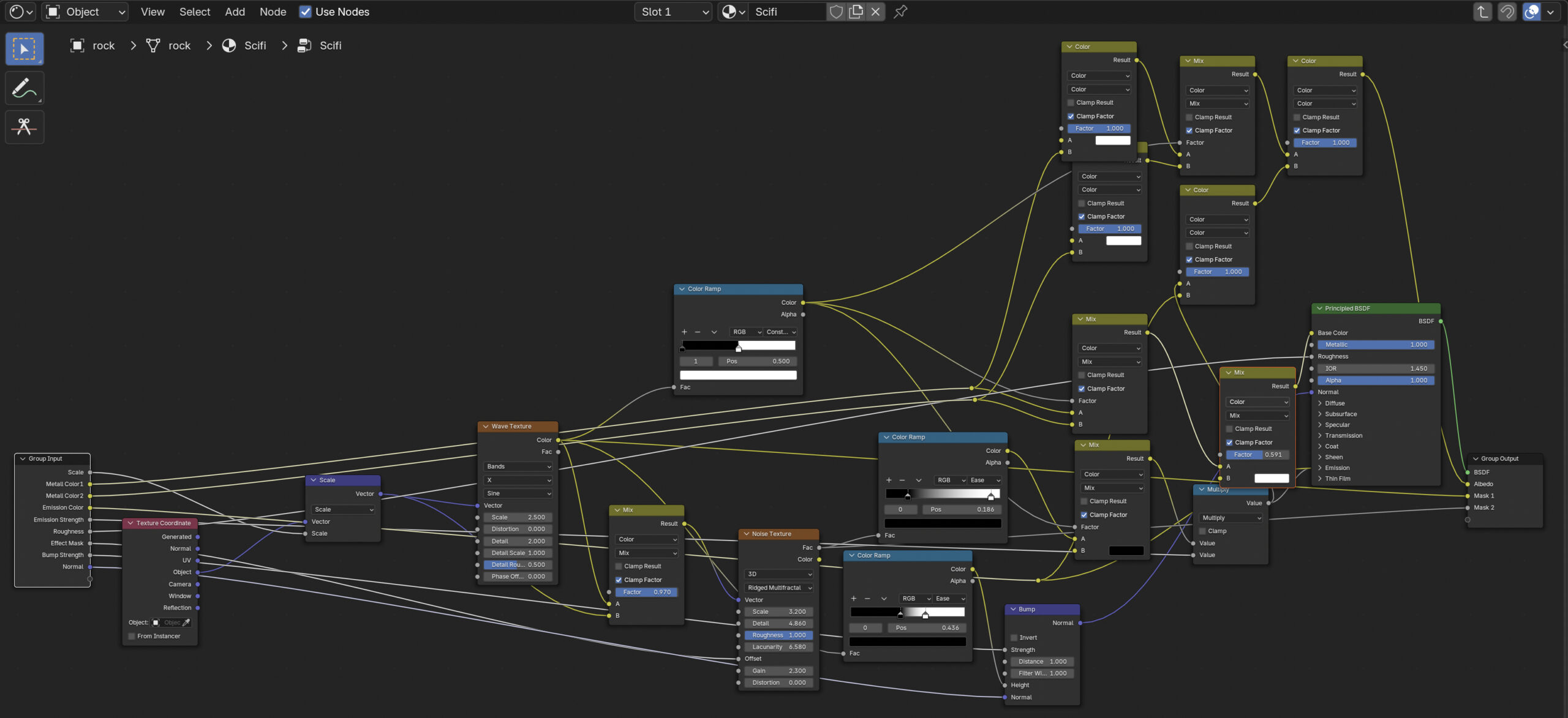Screen dimensions: 1568x718
Task: Activate the Select Box tool
Action: click(24, 49)
